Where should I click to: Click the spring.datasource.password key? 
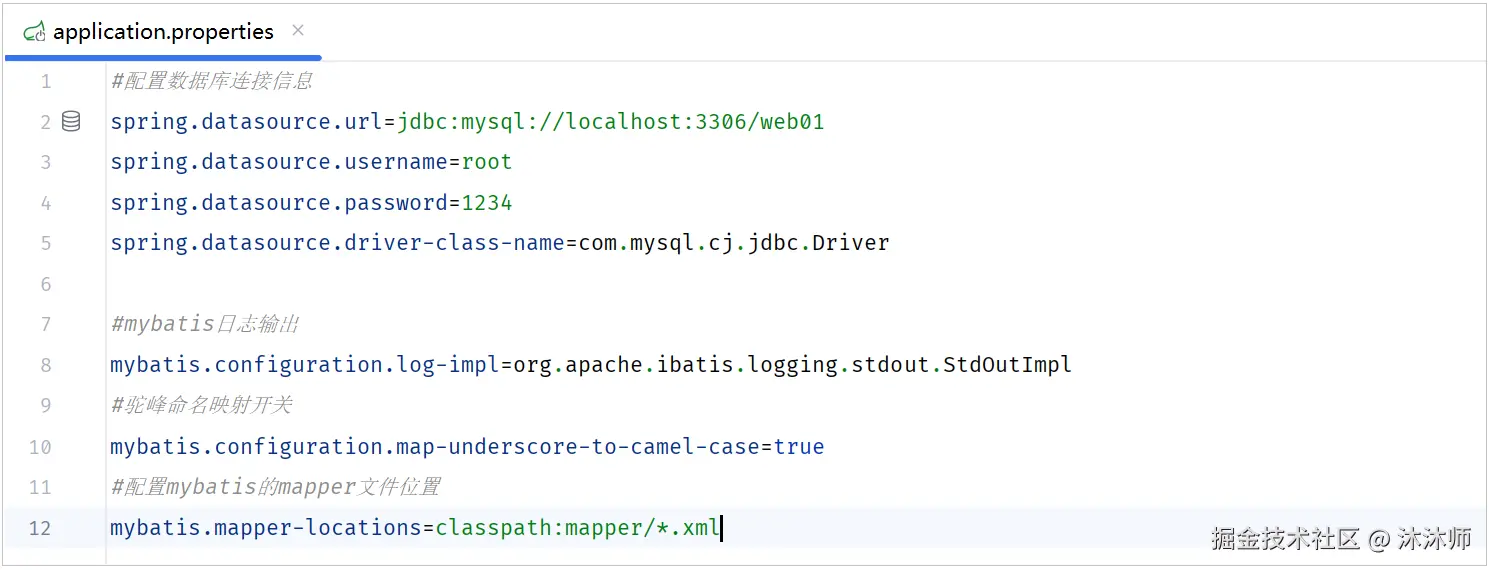pos(279,203)
